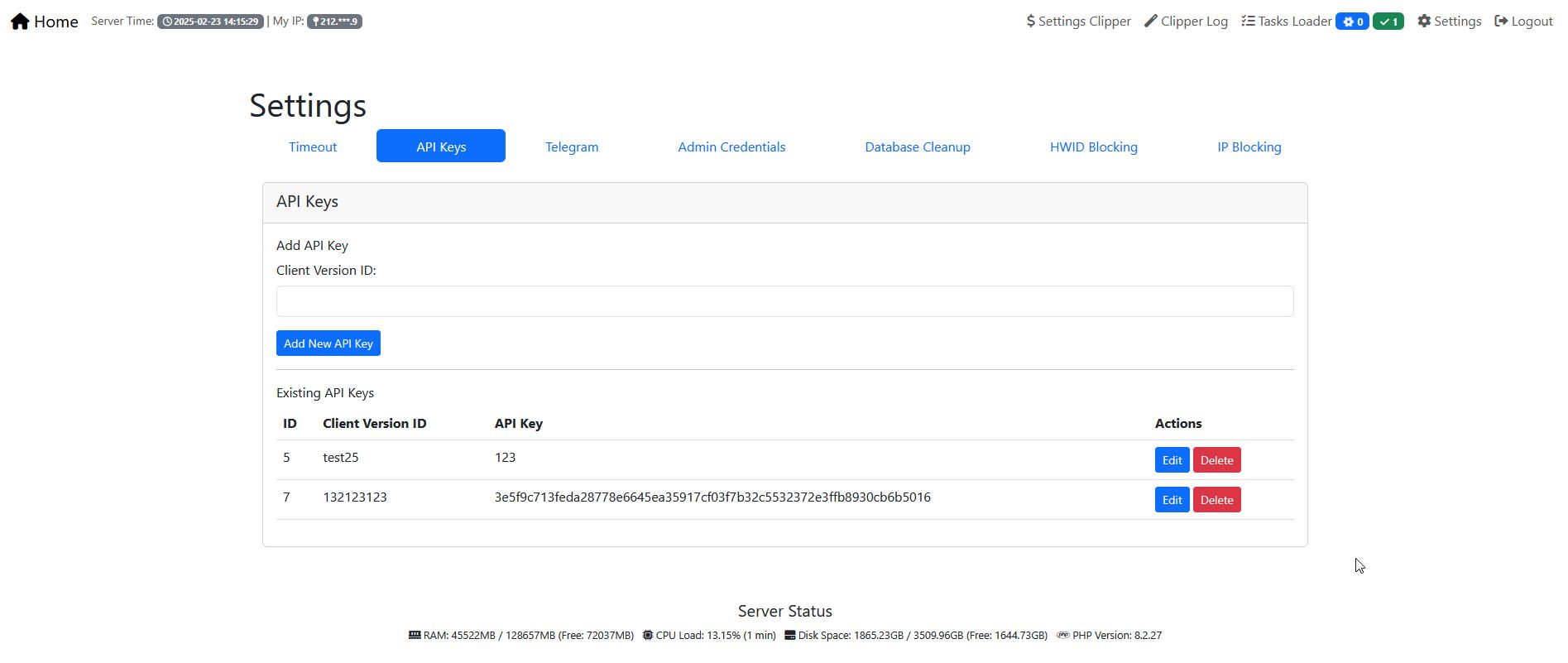Open the IP Blocking tab
Image resolution: width=1568 pixels, height=663 pixels.
click(1249, 147)
